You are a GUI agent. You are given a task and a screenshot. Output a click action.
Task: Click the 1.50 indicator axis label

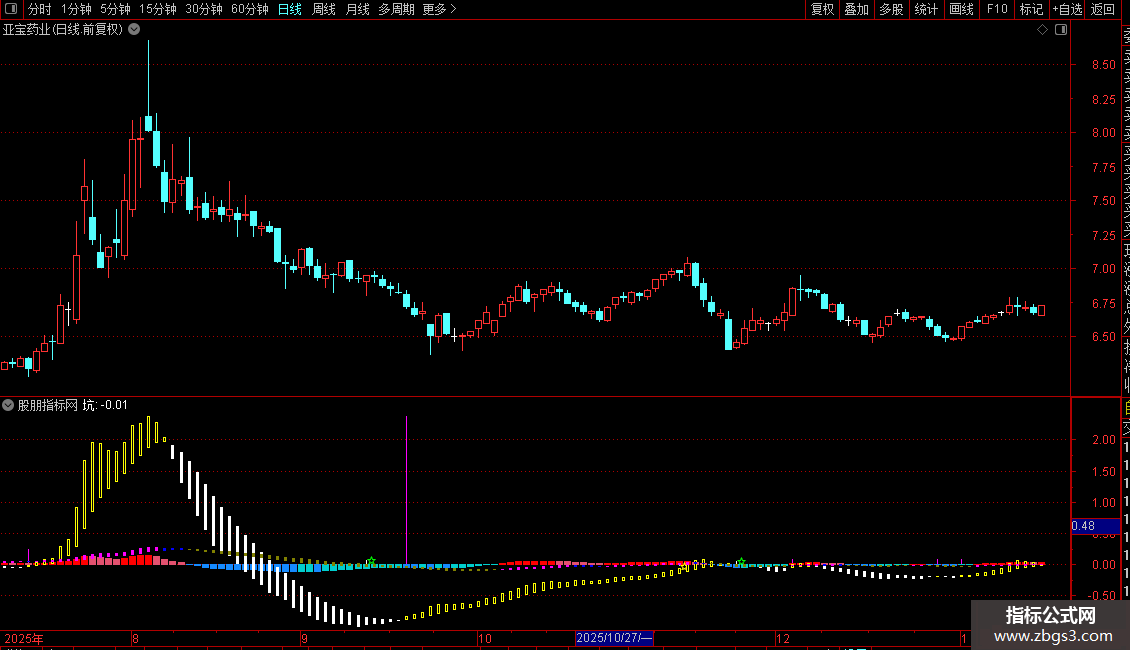click(x=1103, y=471)
